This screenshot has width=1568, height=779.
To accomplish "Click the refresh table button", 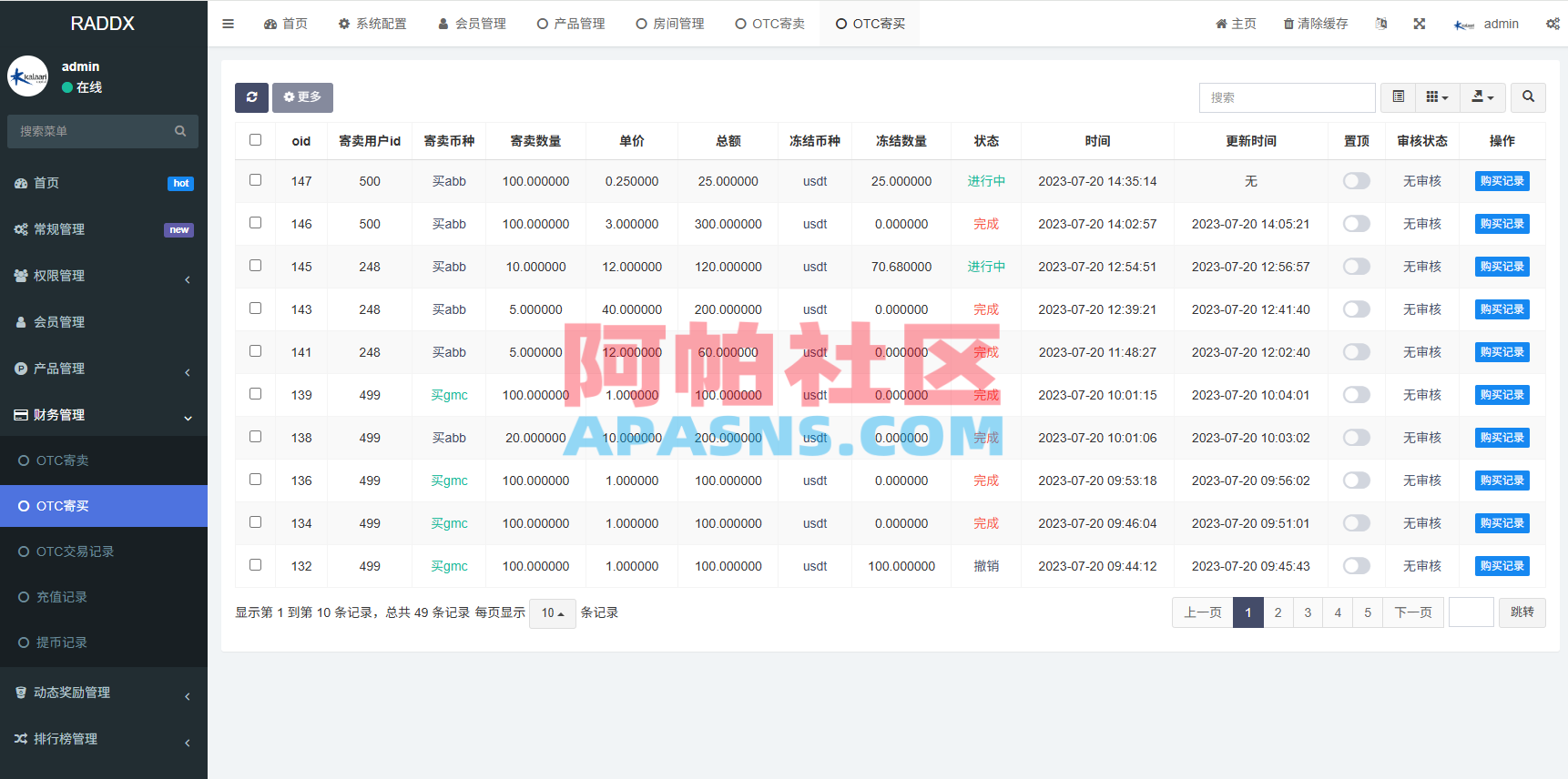I will click(251, 97).
